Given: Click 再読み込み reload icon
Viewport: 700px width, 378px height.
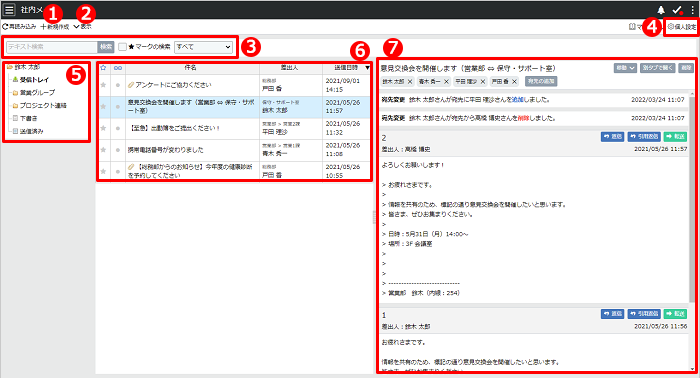Looking at the screenshot, I should (x=5, y=27).
